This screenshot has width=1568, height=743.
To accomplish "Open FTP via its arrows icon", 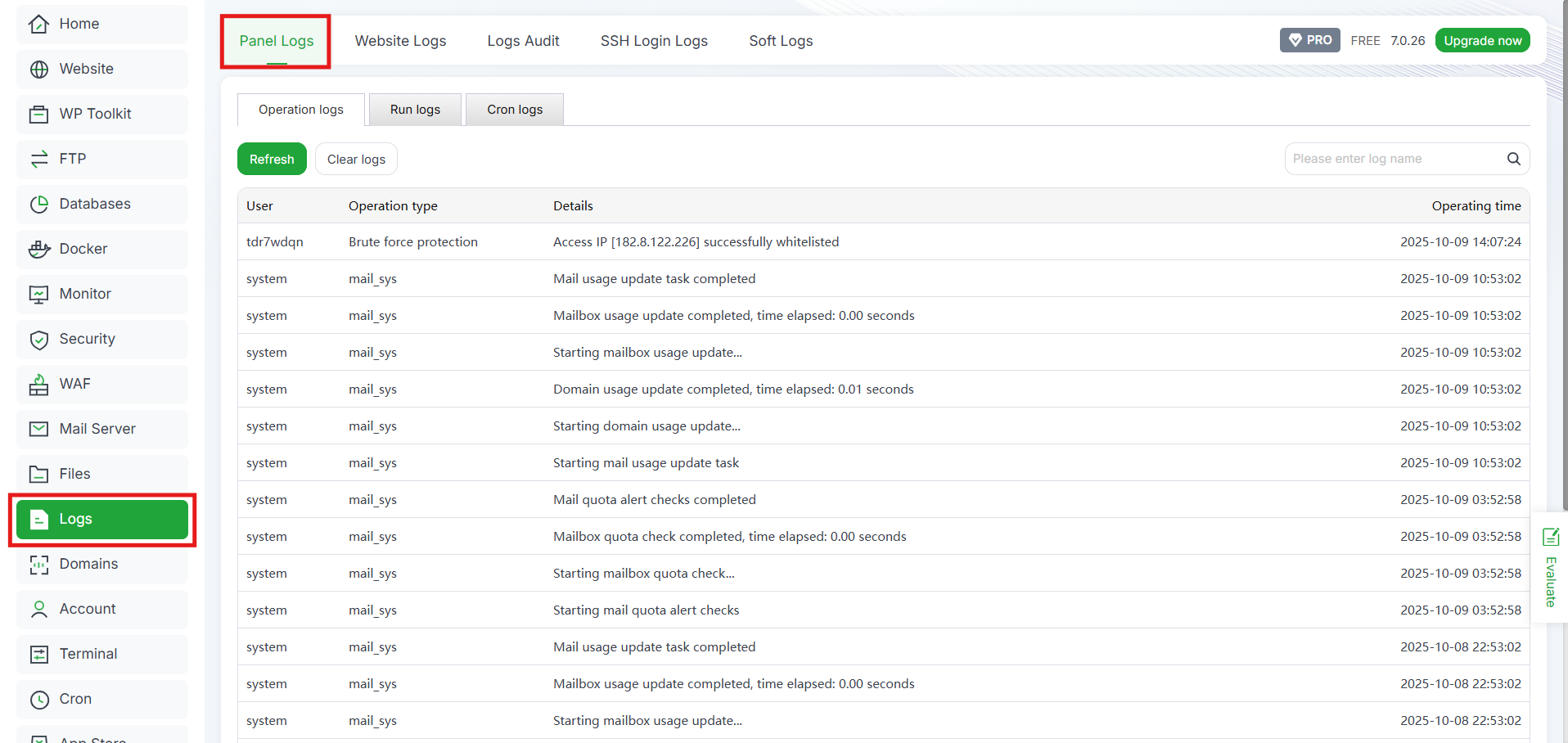I will (x=38, y=160).
